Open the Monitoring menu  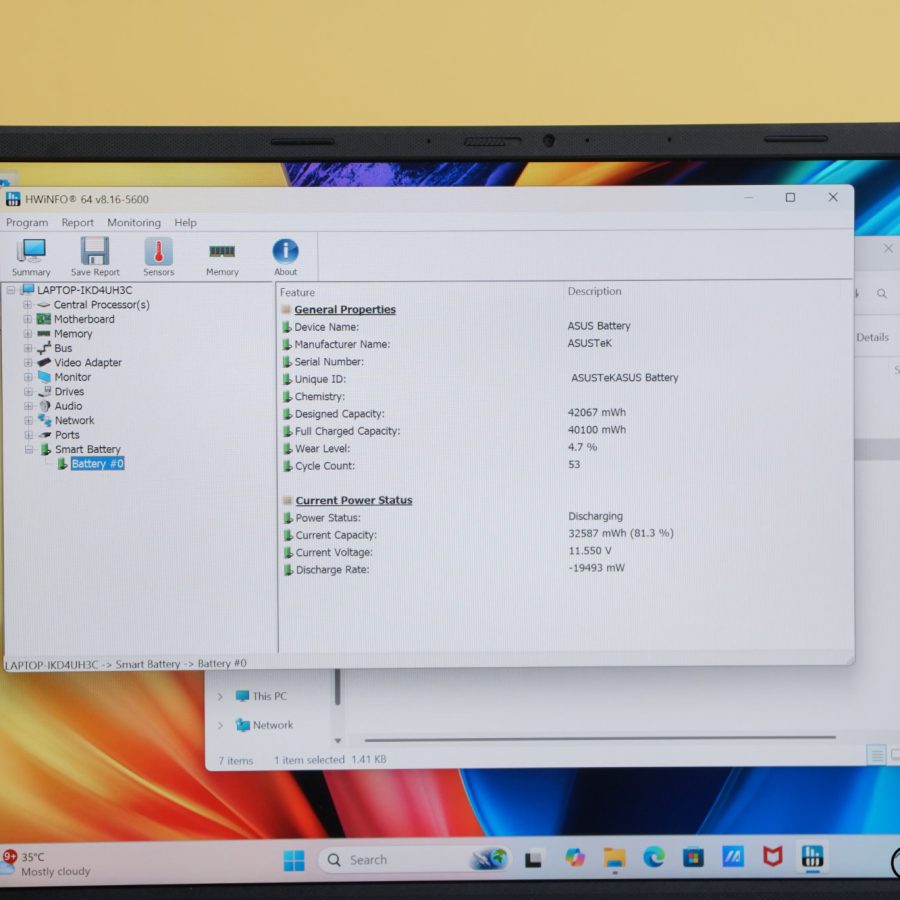coord(134,222)
